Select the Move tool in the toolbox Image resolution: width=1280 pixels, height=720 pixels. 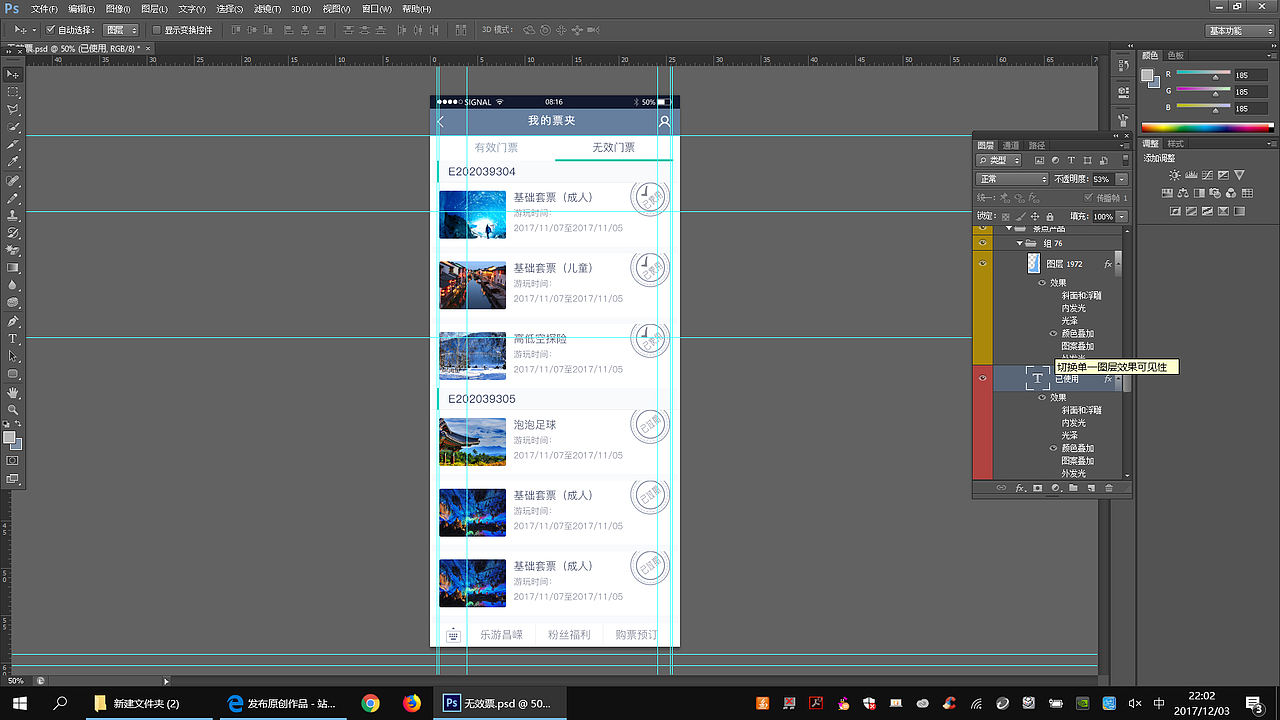(x=13, y=74)
